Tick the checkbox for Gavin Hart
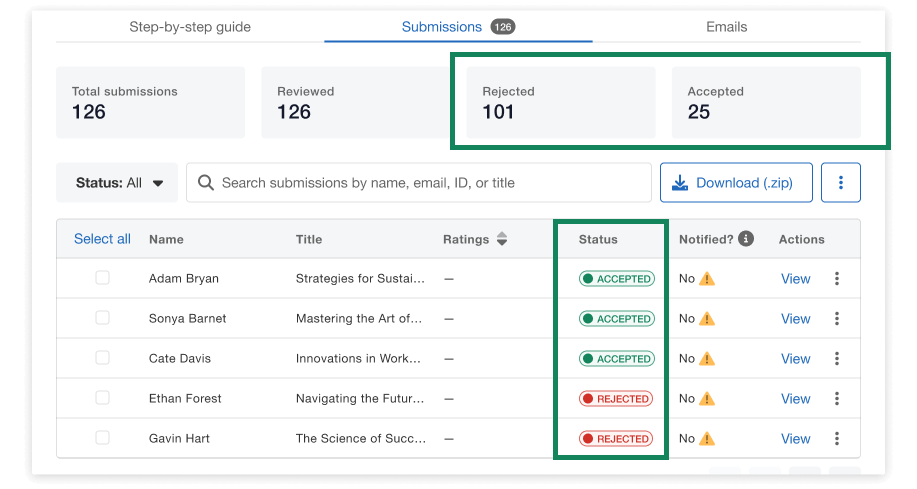 tap(102, 438)
